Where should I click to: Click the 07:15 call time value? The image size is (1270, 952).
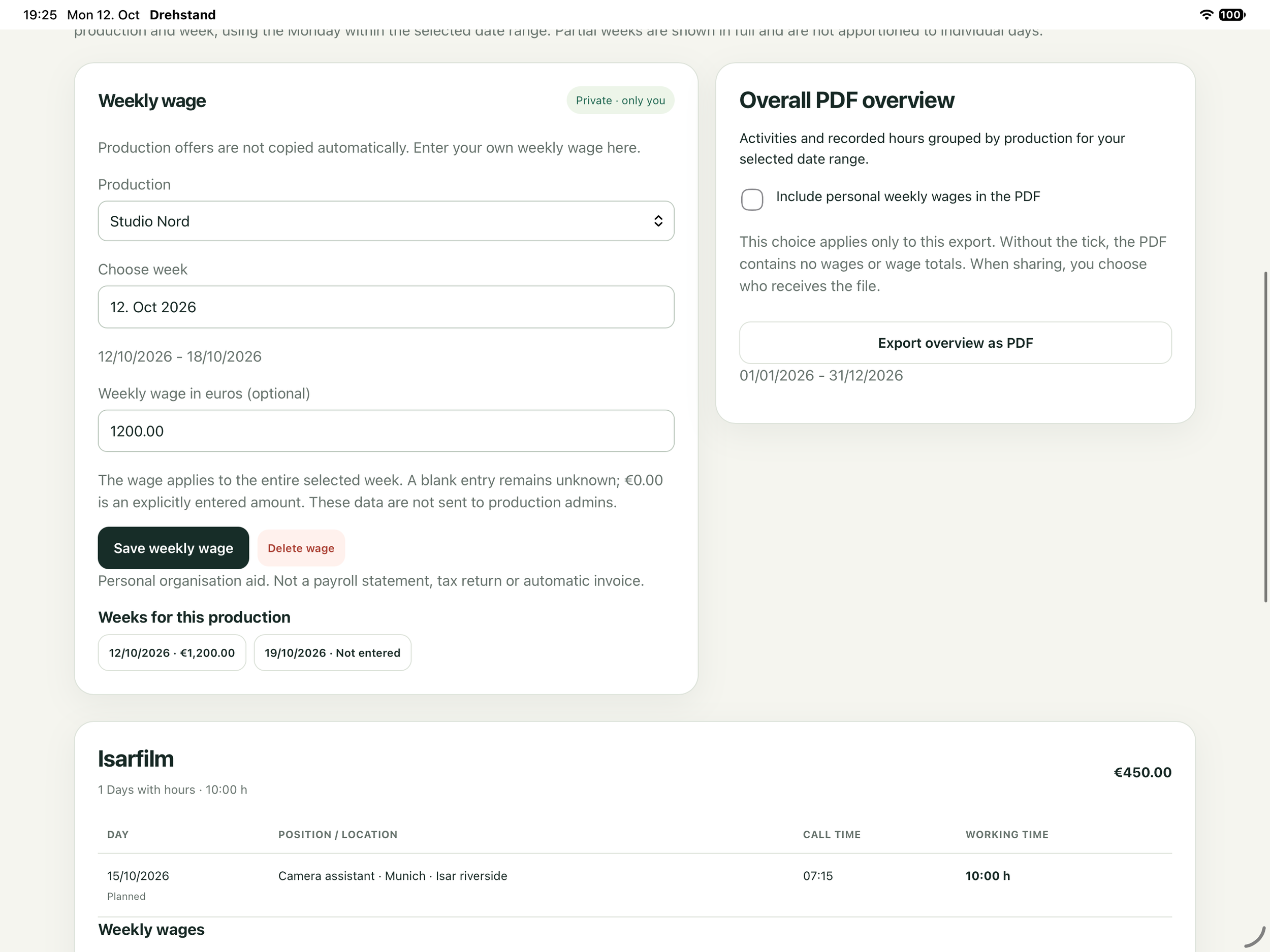(x=817, y=876)
